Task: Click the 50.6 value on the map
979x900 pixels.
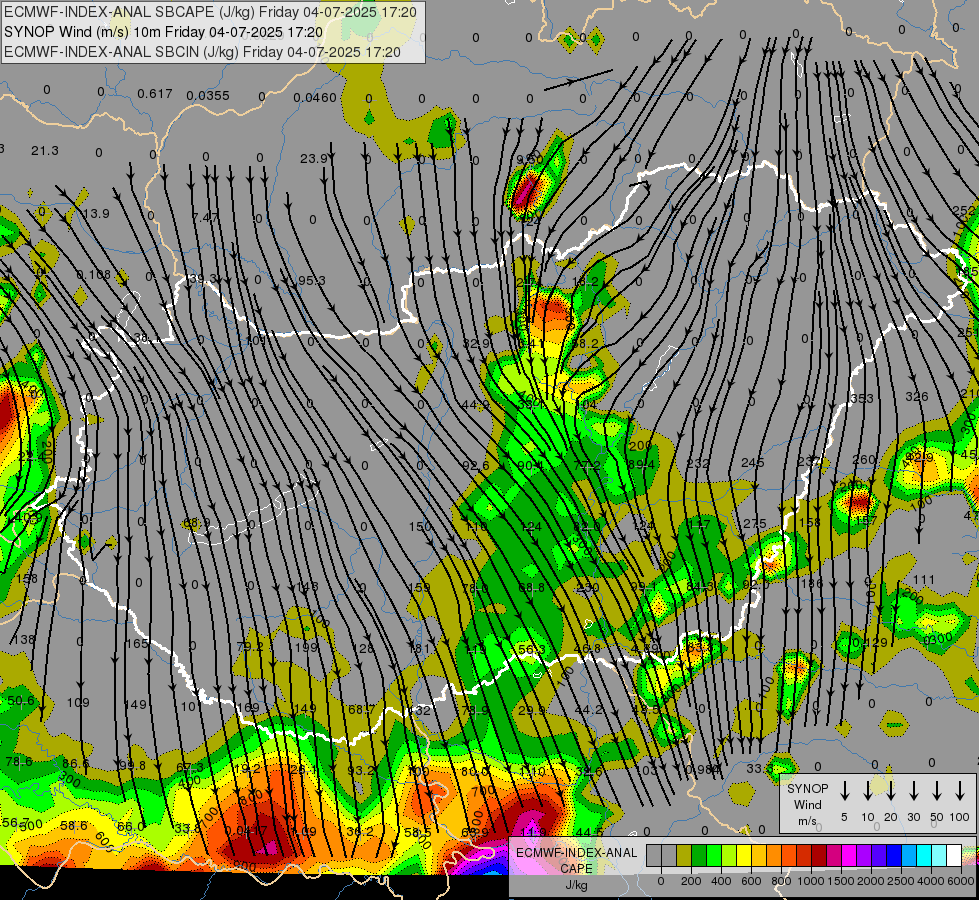Action: click(x=21, y=701)
